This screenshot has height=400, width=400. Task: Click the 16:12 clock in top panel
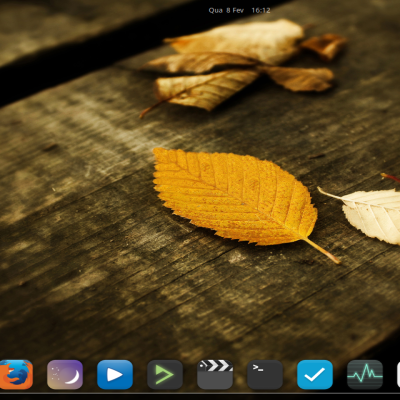tap(261, 10)
